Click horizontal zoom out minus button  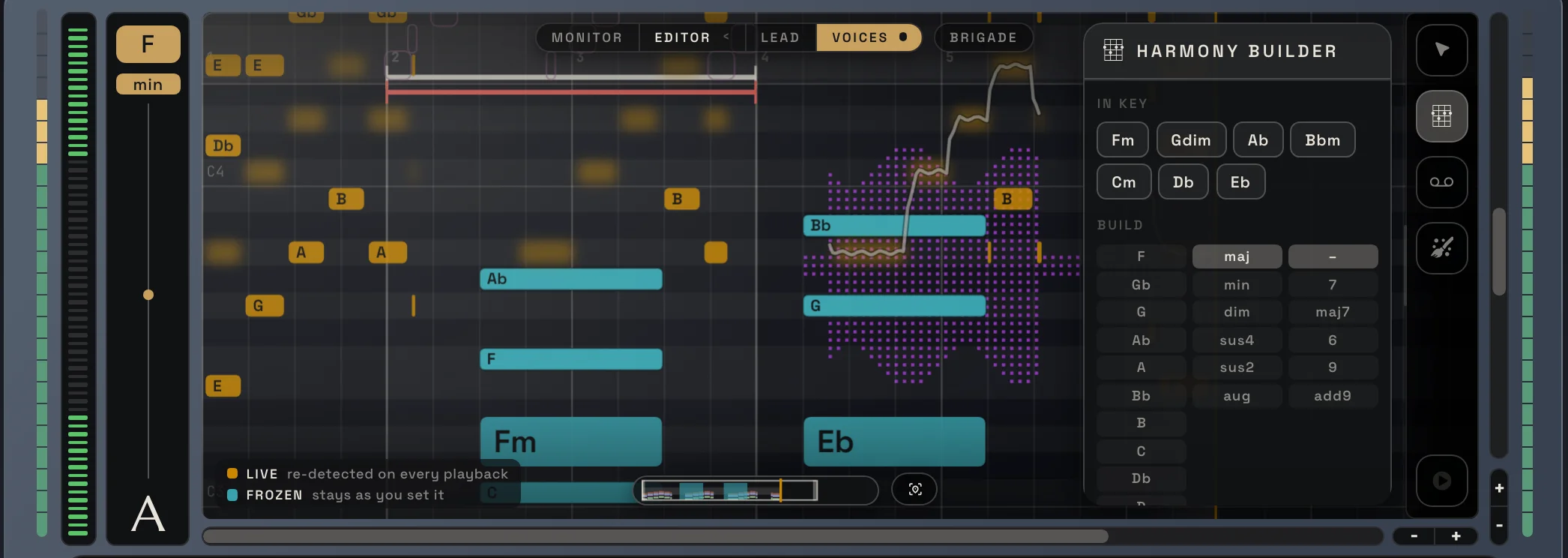[x=1414, y=536]
